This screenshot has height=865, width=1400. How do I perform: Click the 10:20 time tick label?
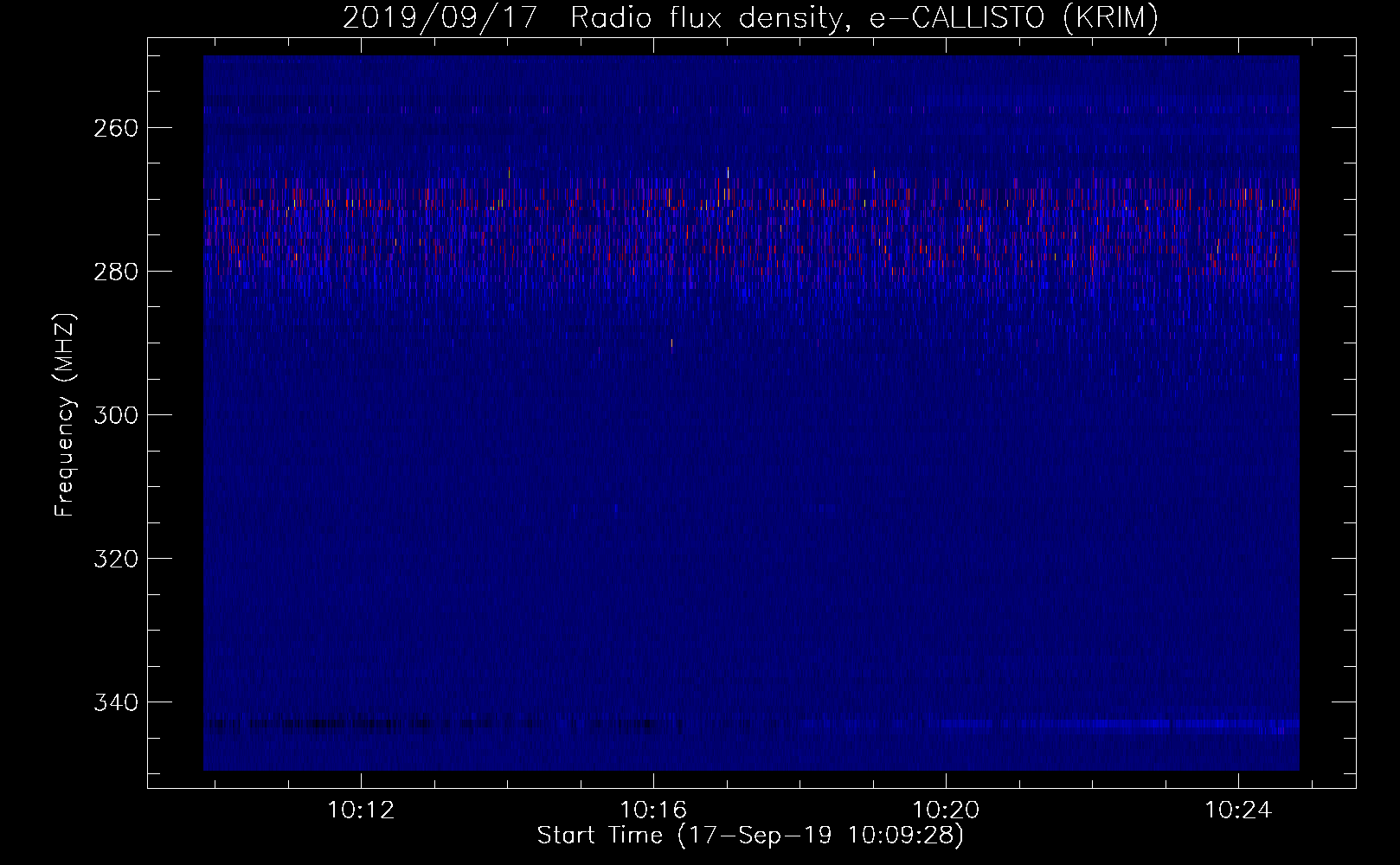pyautogui.click(x=947, y=810)
